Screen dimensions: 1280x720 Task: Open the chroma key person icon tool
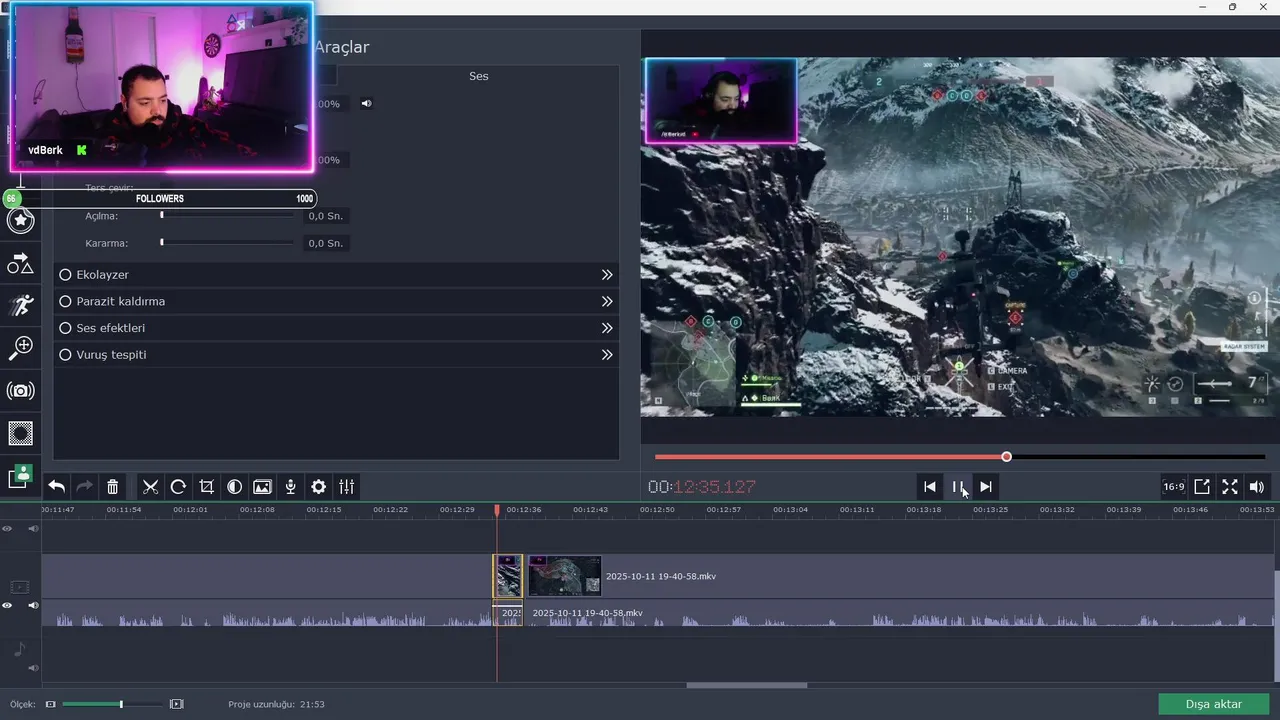pyautogui.click(x=20, y=476)
